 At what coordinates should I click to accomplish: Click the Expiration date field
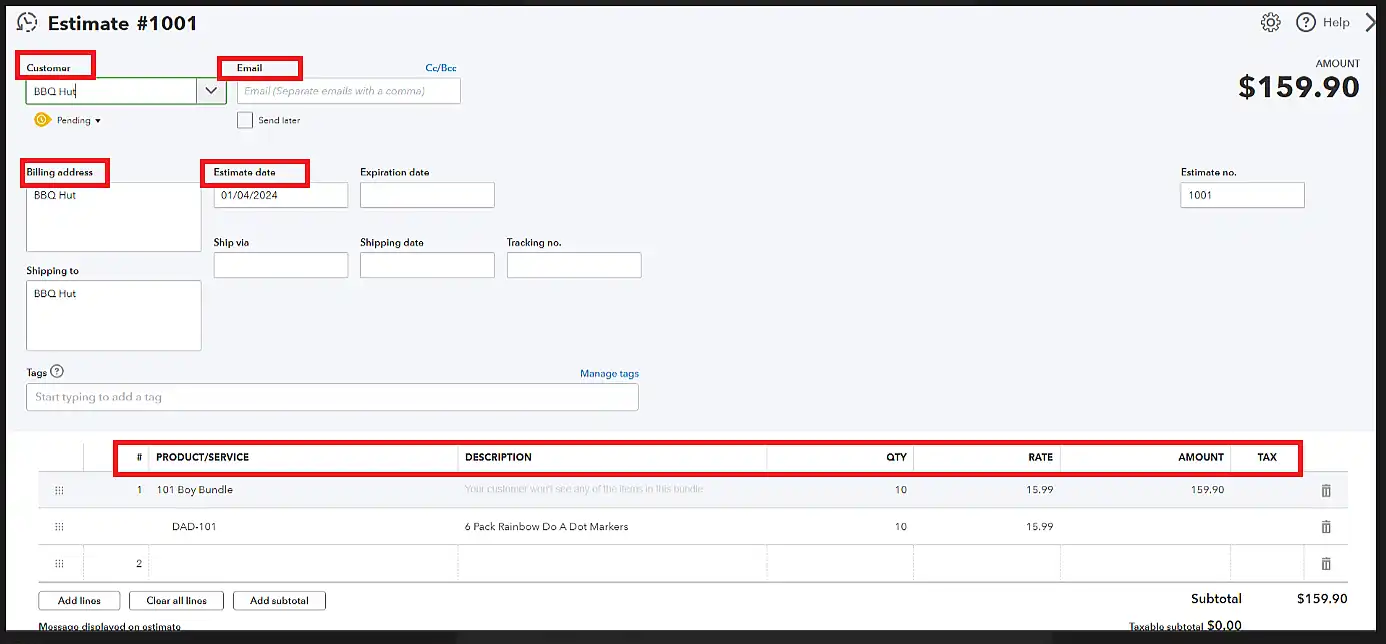click(x=427, y=195)
